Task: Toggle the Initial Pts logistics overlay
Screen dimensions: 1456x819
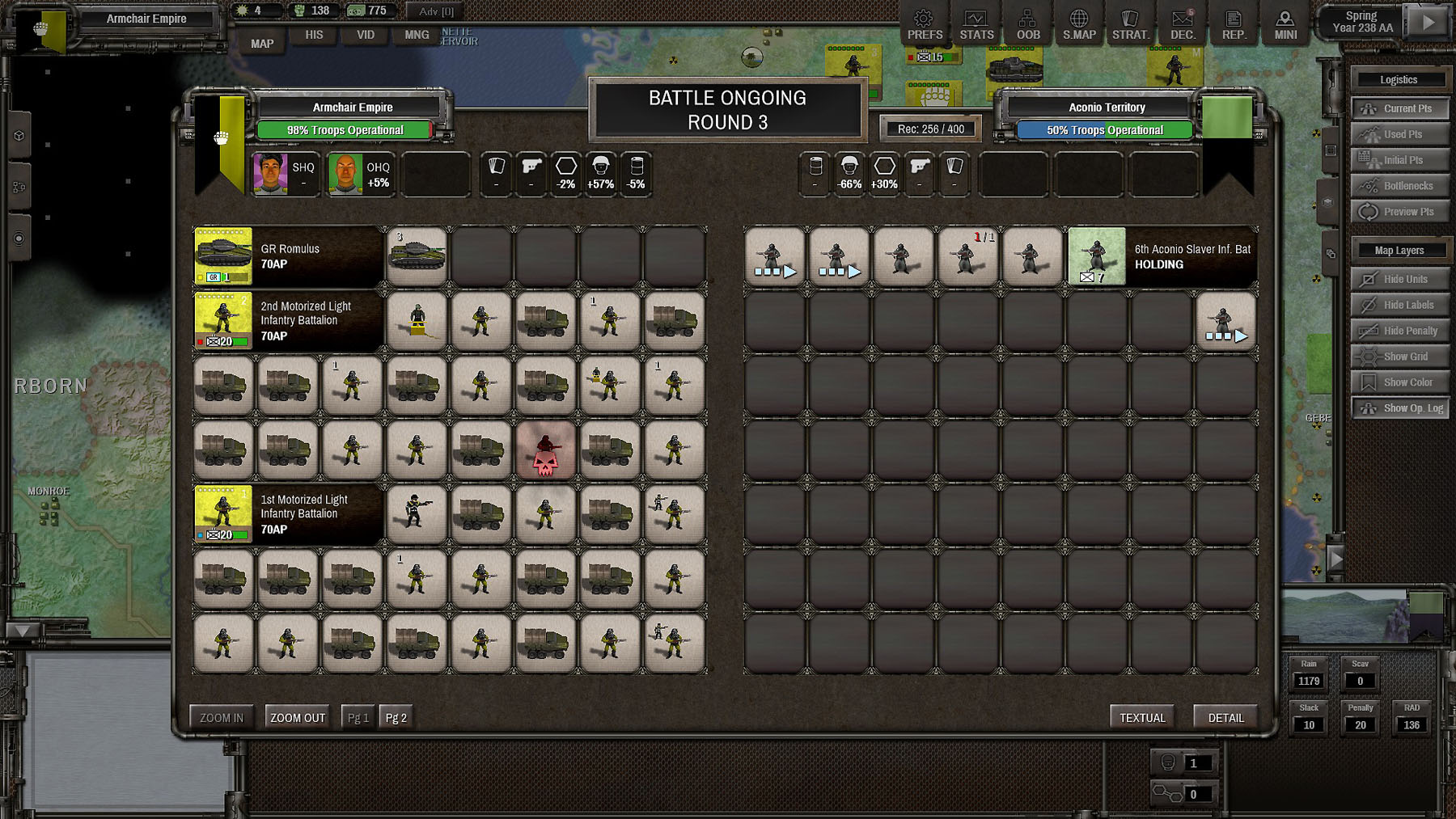Action: tap(1399, 160)
